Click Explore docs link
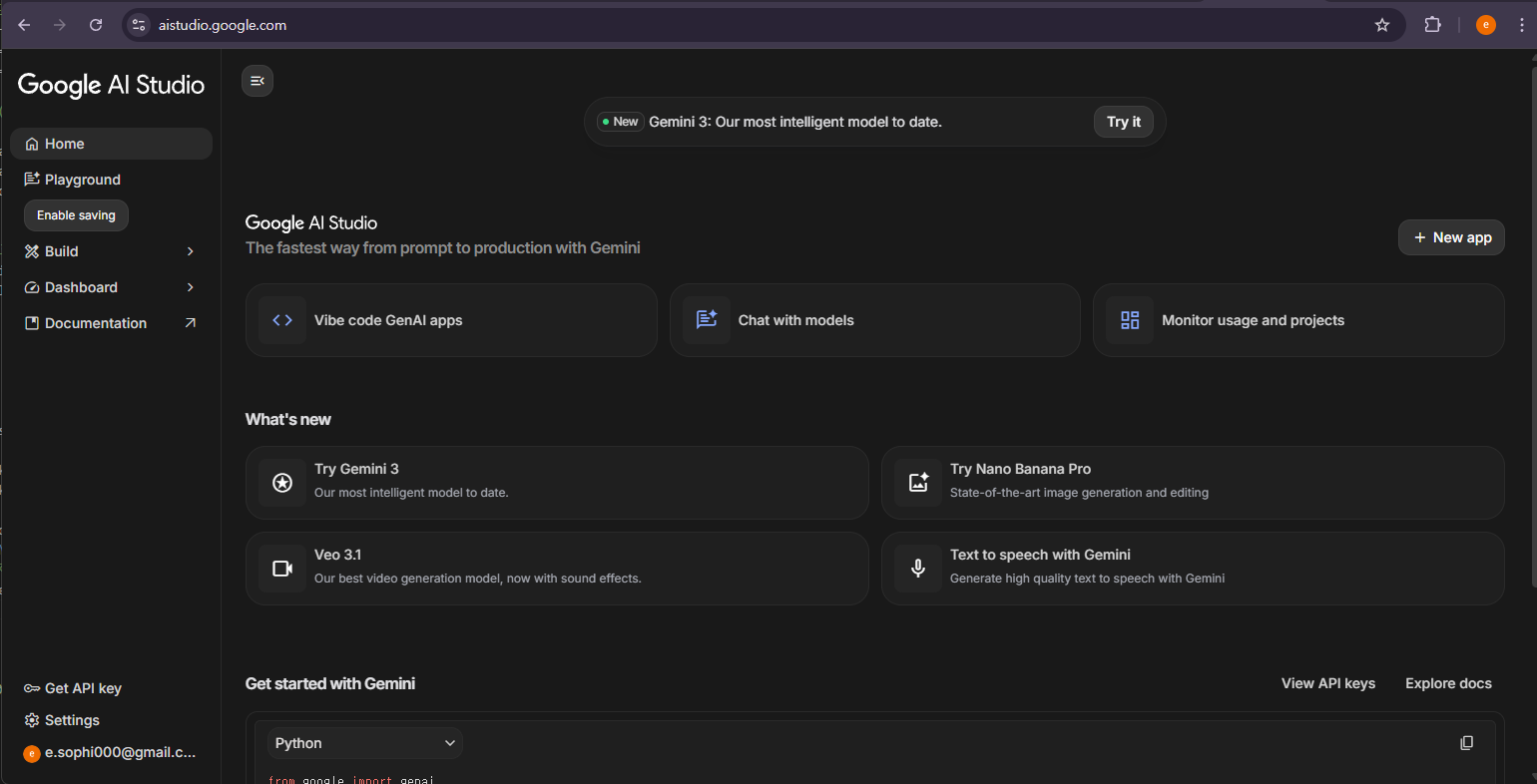 pos(1448,683)
